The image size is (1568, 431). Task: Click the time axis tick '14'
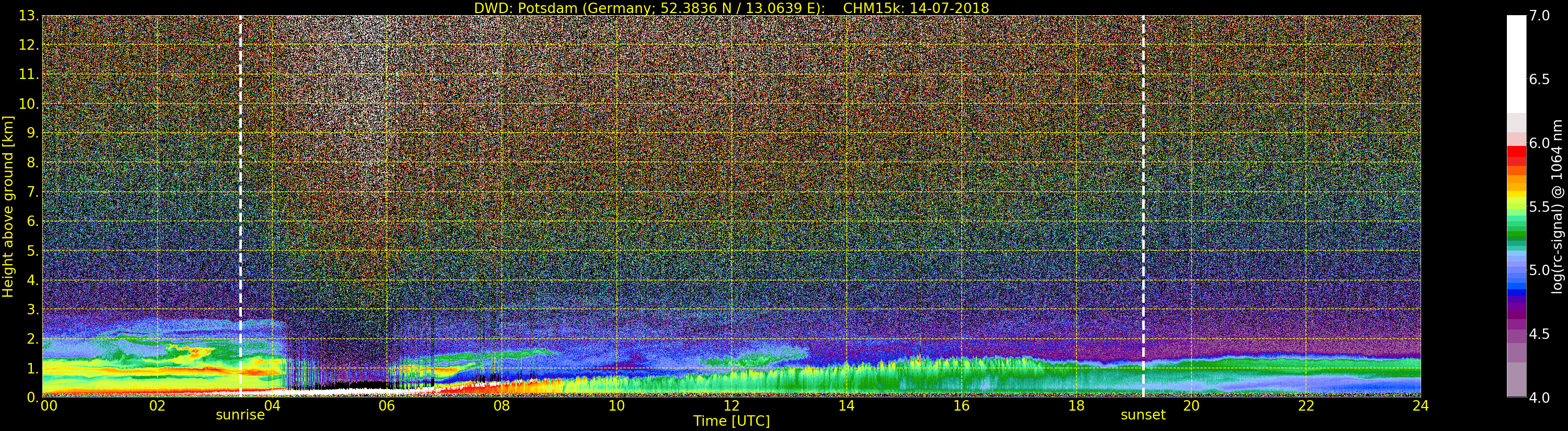click(846, 406)
